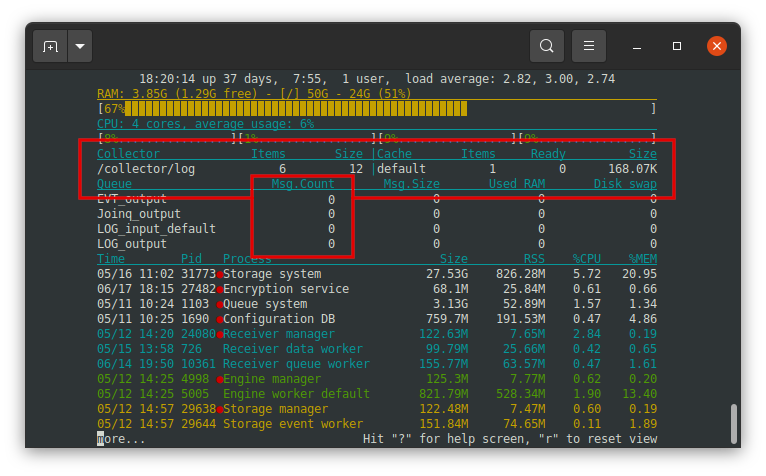Maximize the terminal window
Image resolution: width=766 pixels, height=476 pixels.
[677, 46]
